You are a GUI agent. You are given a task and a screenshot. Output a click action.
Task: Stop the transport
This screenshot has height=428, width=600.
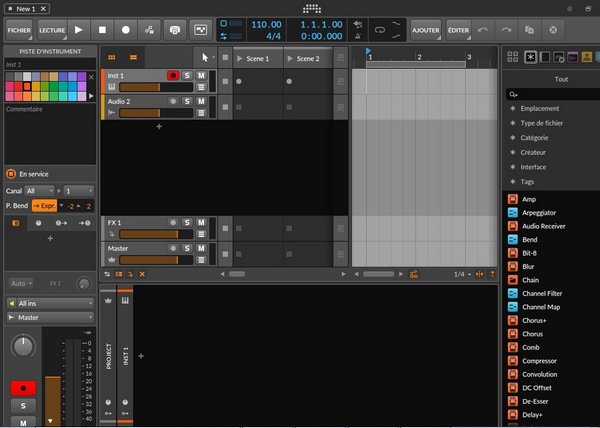pos(102,30)
